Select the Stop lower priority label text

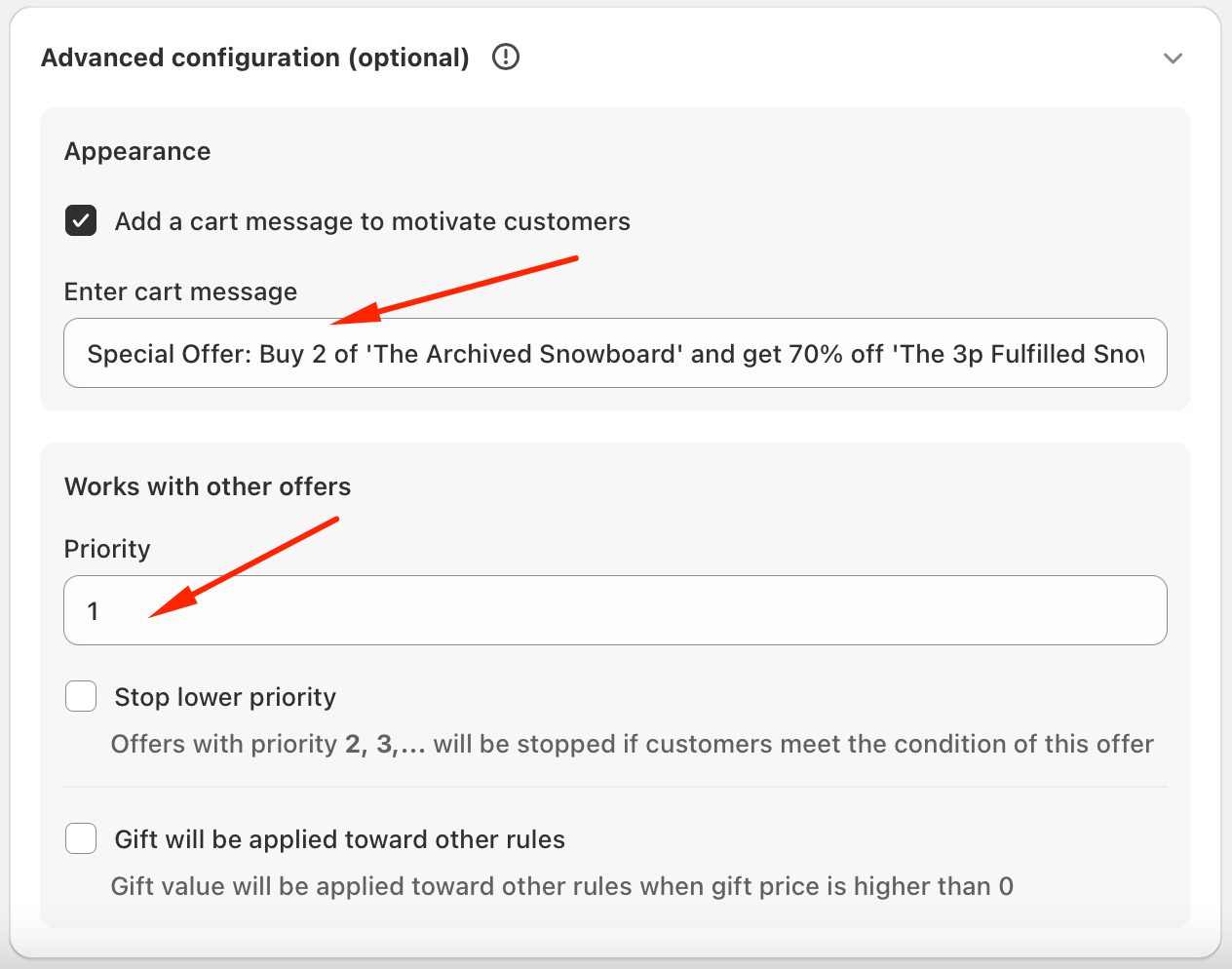[x=225, y=696]
